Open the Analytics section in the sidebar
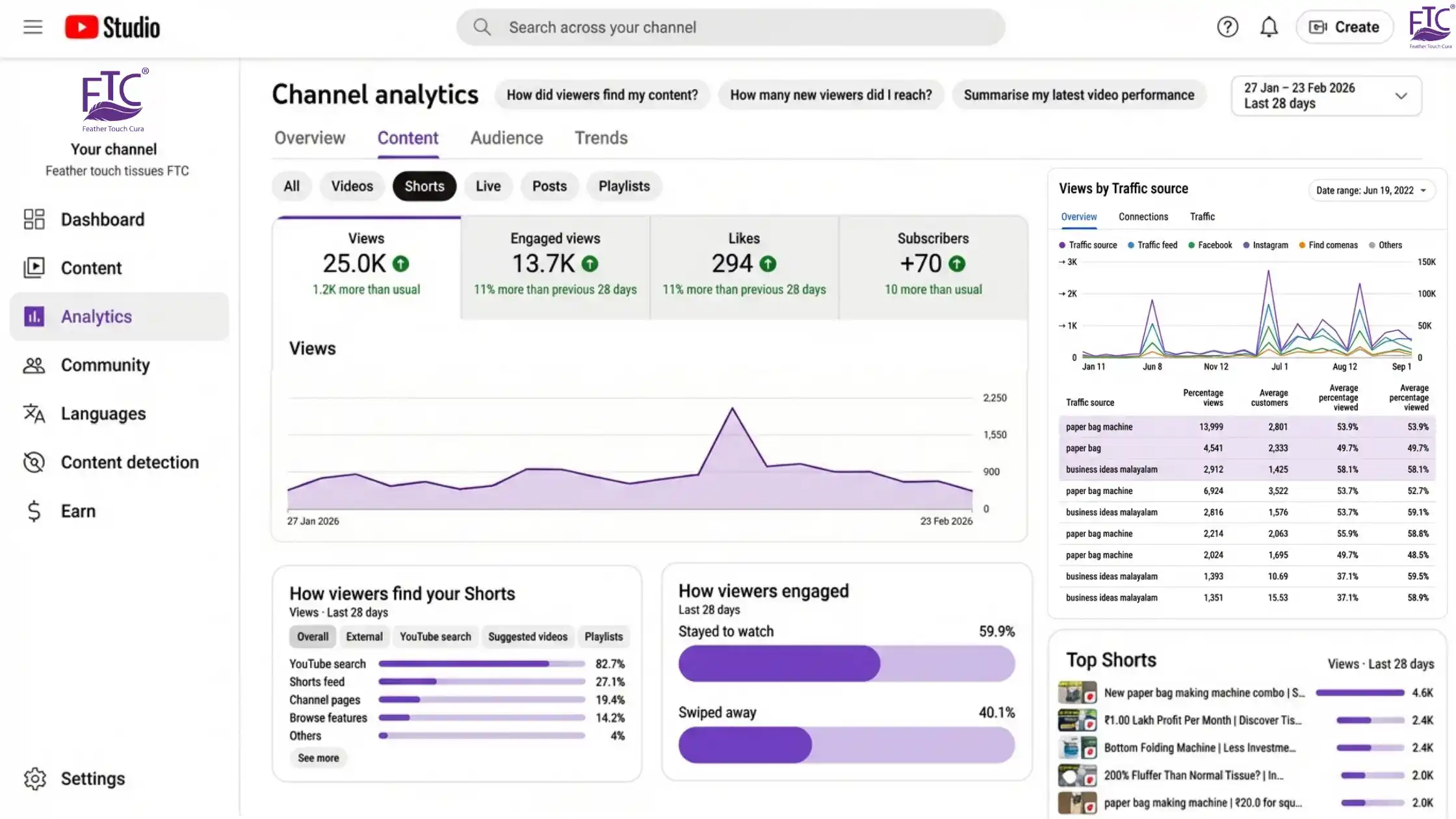This screenshot has width=1456, height=819. (96, 317)
